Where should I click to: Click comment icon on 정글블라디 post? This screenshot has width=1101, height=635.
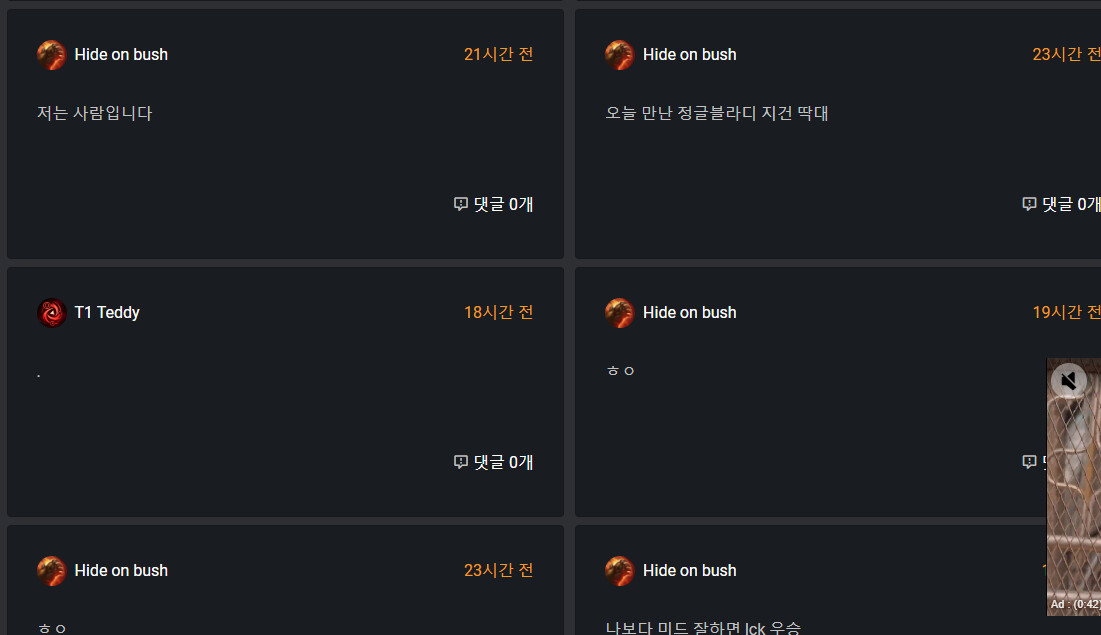pyautogui.click(x=1029, y=204)
